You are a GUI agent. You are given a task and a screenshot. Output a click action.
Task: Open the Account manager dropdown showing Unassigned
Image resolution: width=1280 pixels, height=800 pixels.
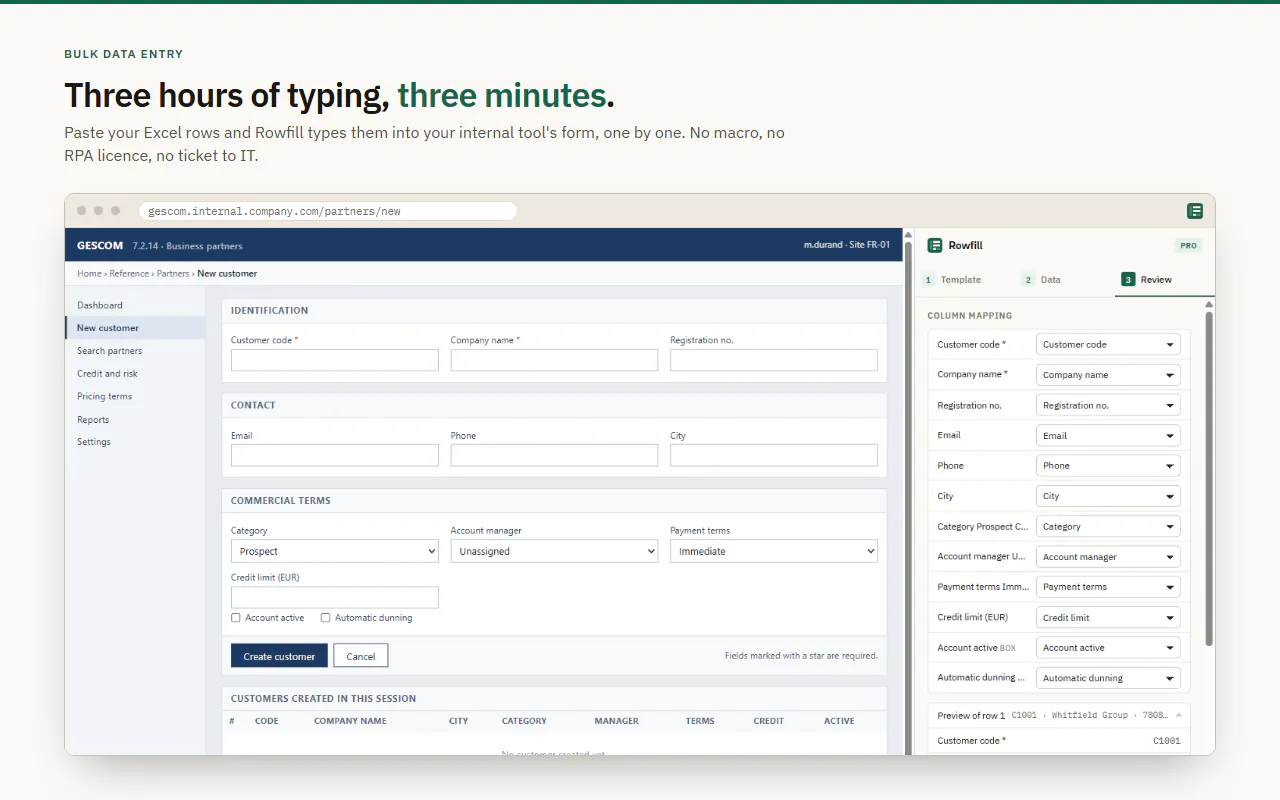pos(554,551)
